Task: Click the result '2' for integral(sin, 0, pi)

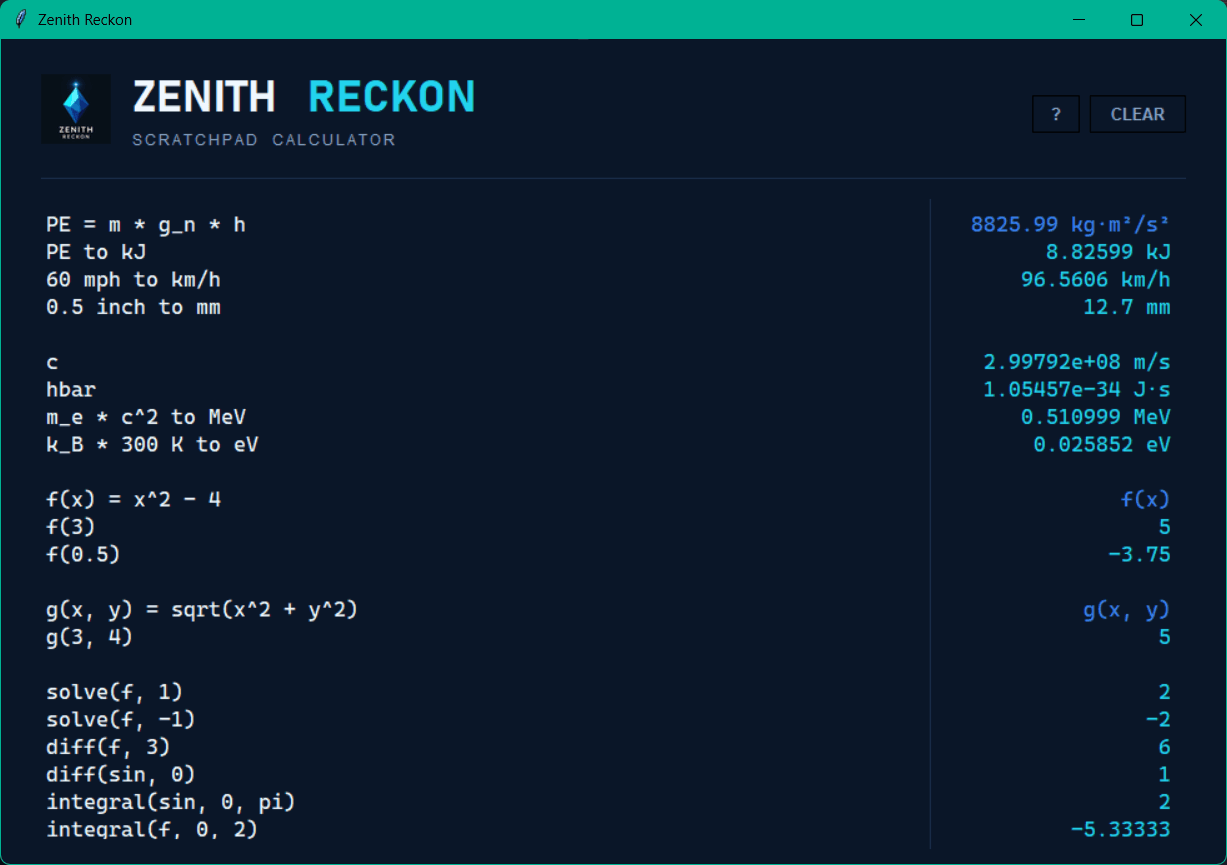Action: pyautogui.click(x=1165, y=802)
